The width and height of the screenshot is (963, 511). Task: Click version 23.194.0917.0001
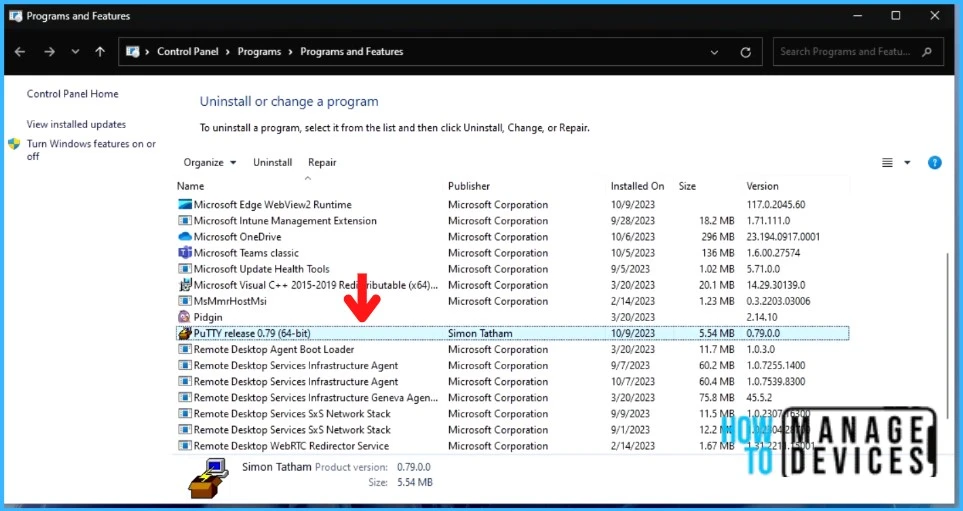click(x=783, y=236)
